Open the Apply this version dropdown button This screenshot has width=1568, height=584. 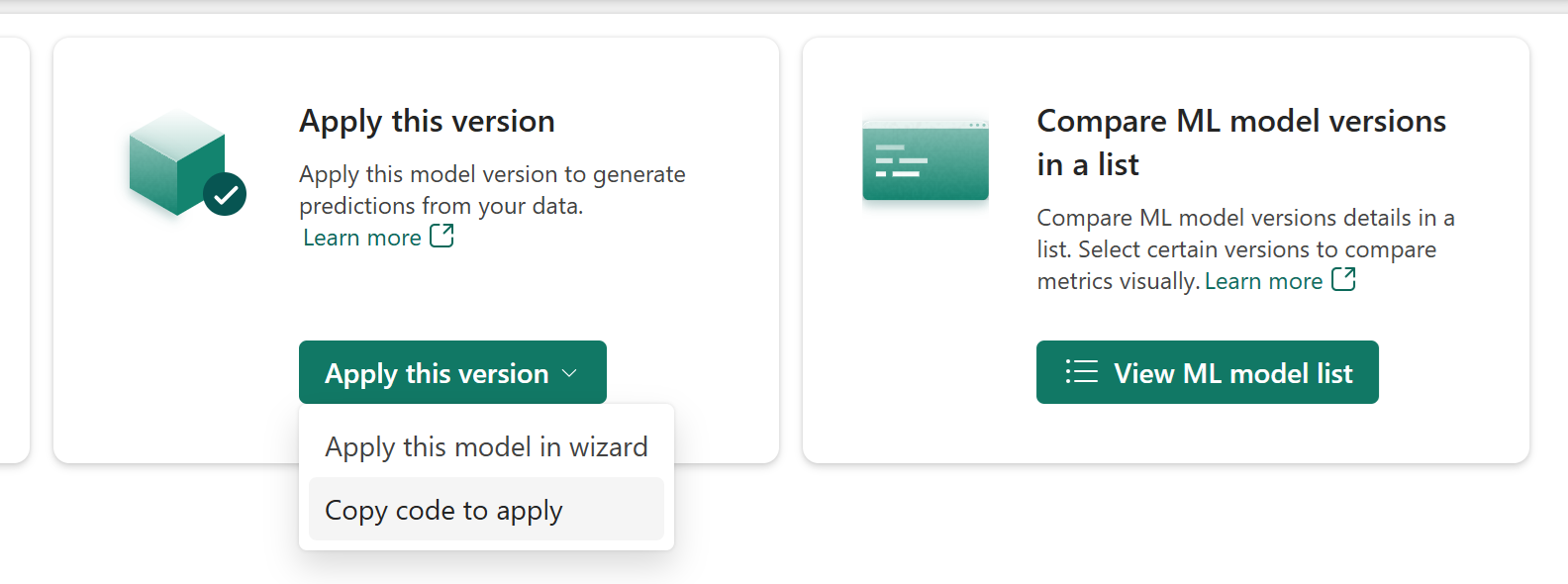point(437,373)
